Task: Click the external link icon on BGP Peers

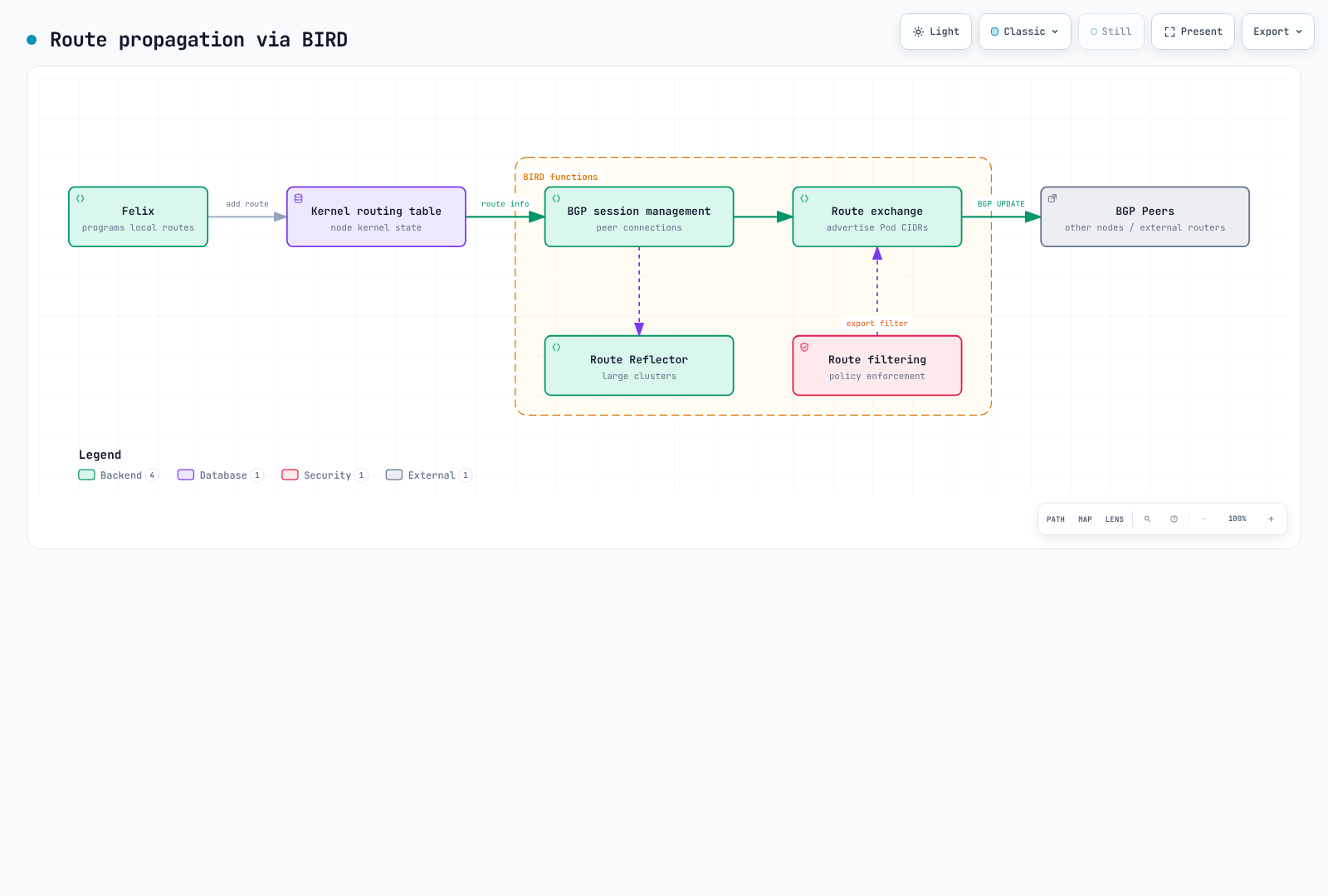Action: point(1052,199)
